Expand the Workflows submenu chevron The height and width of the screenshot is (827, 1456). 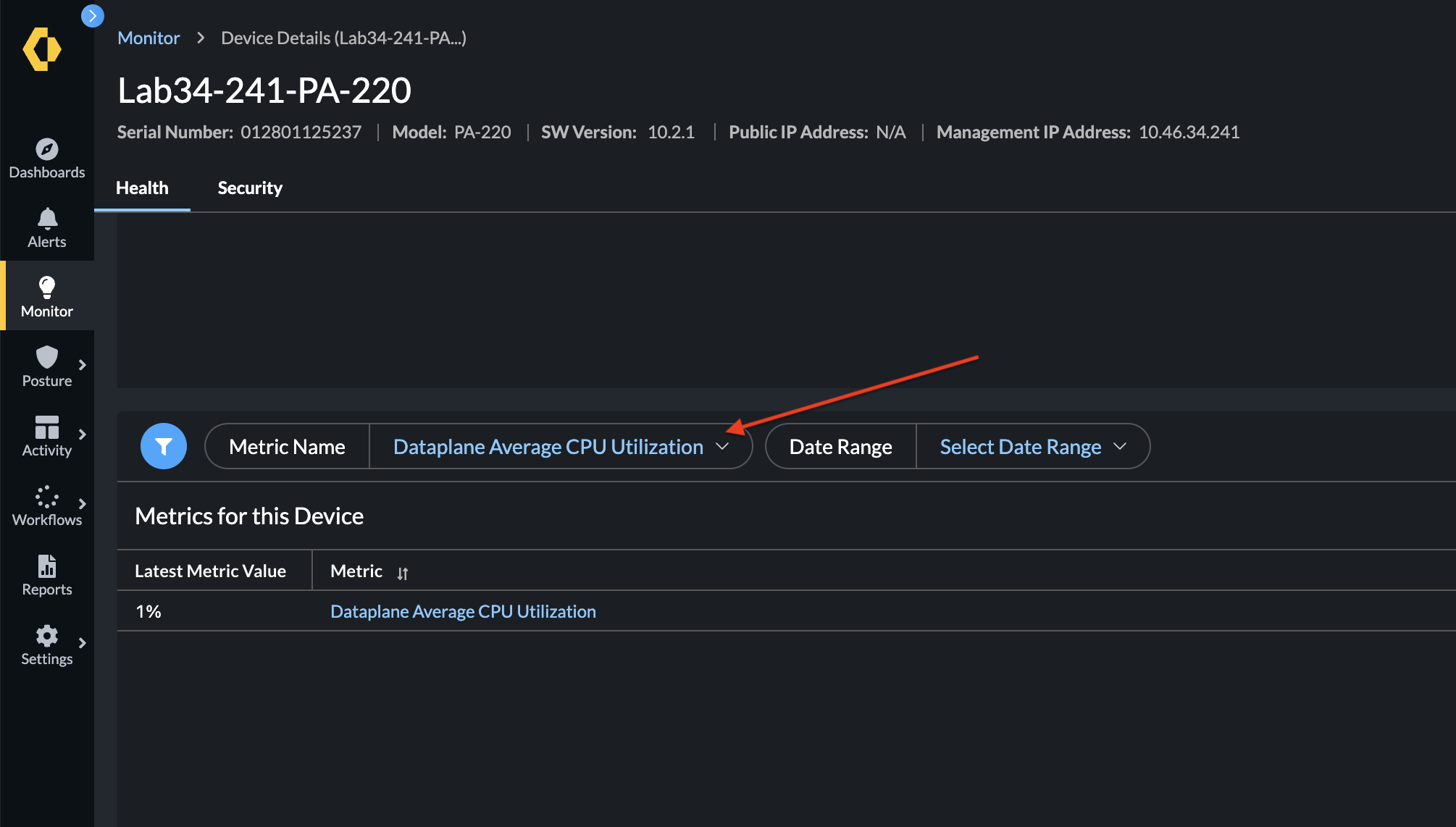83,504
